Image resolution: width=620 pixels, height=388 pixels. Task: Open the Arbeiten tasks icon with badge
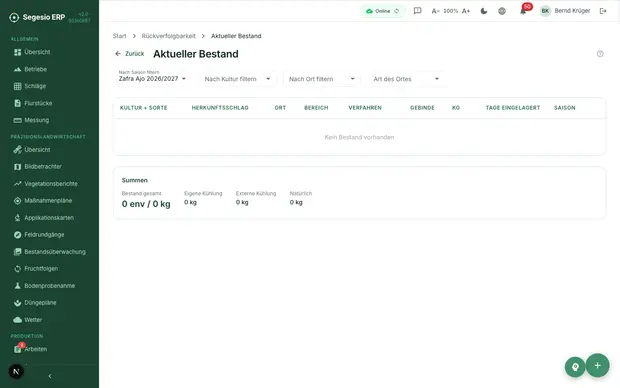click(18, 348)
